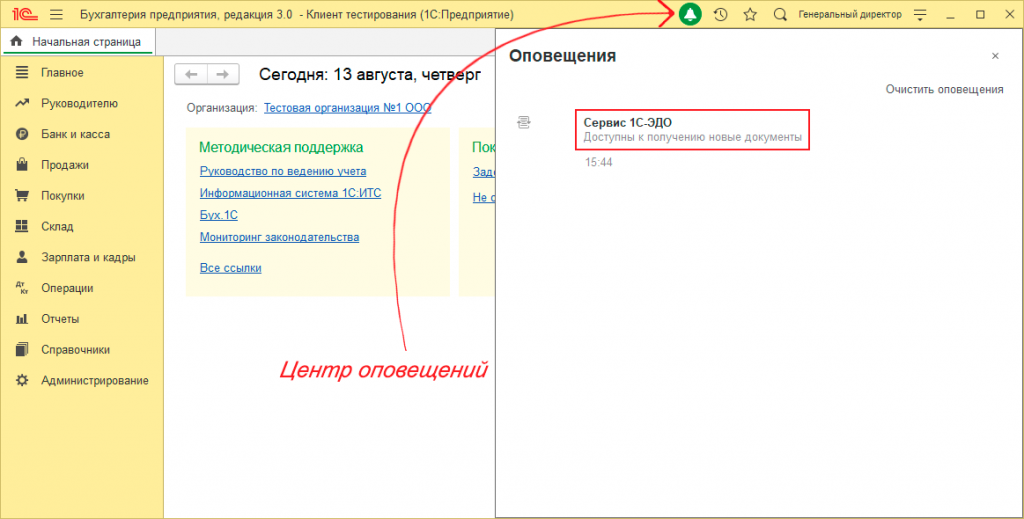Click the notification time 15:44
The height and width of the screenshot is (519, 1024).
pos(598,163)
